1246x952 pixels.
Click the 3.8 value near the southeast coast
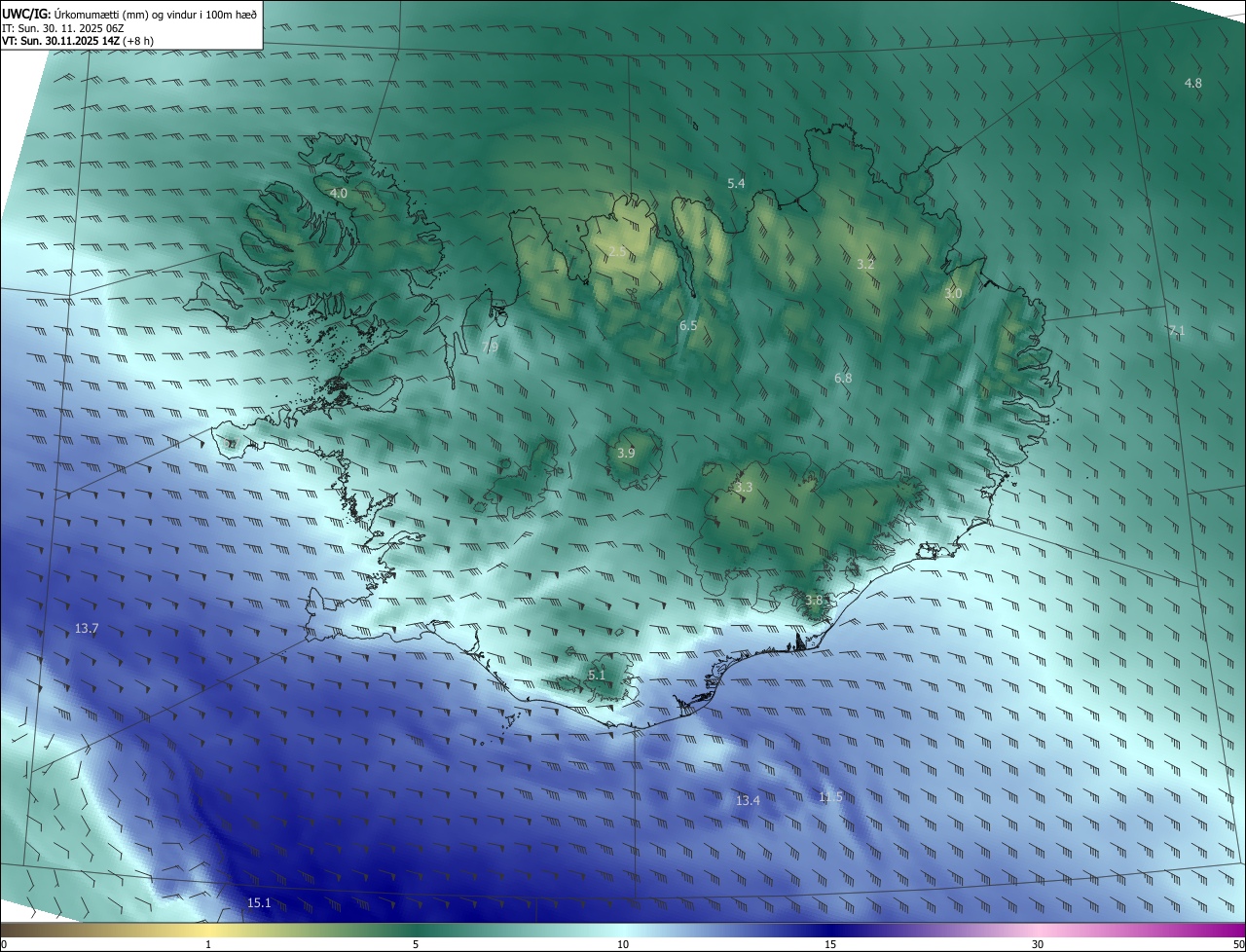[815, 601]
